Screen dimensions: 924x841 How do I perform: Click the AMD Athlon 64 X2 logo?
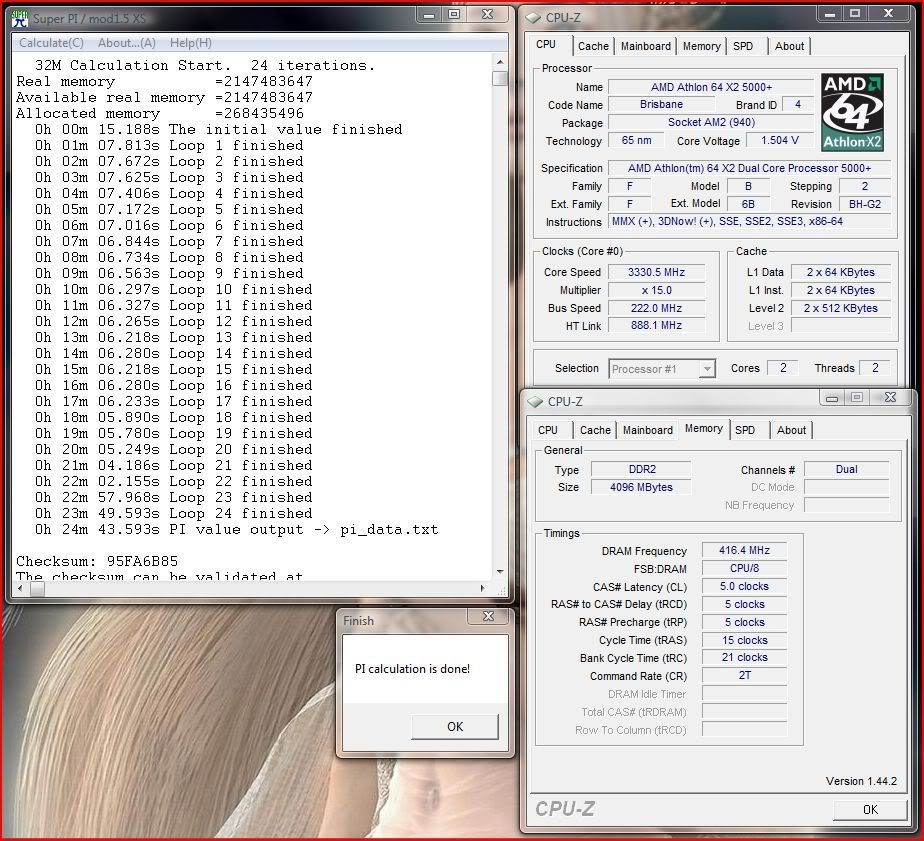[x=853, y=112]
